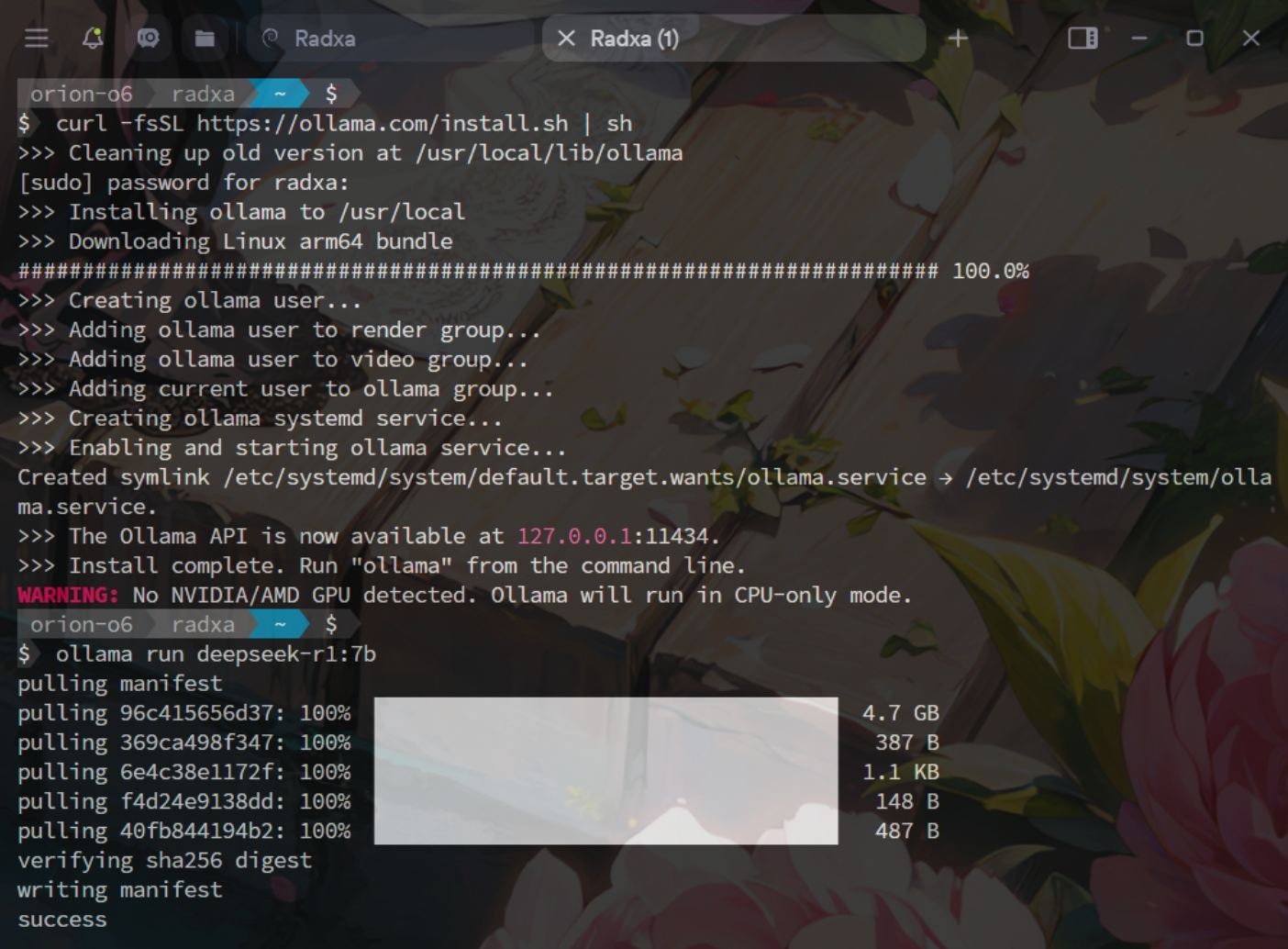The image size is (1288, 949).
Task: Switch to the first Radxa tab
Action: tap(391, 39)
